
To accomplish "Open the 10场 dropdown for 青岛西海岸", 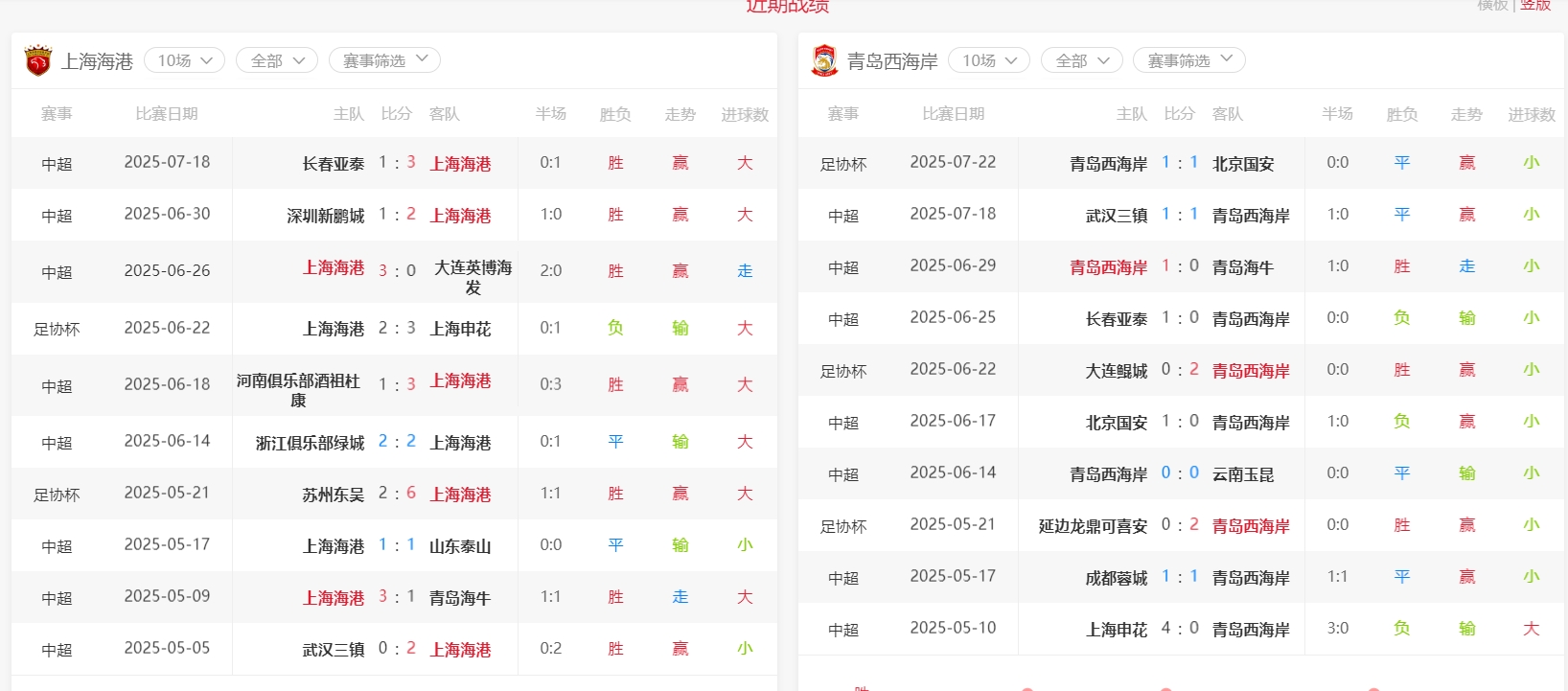I will 988,60.
